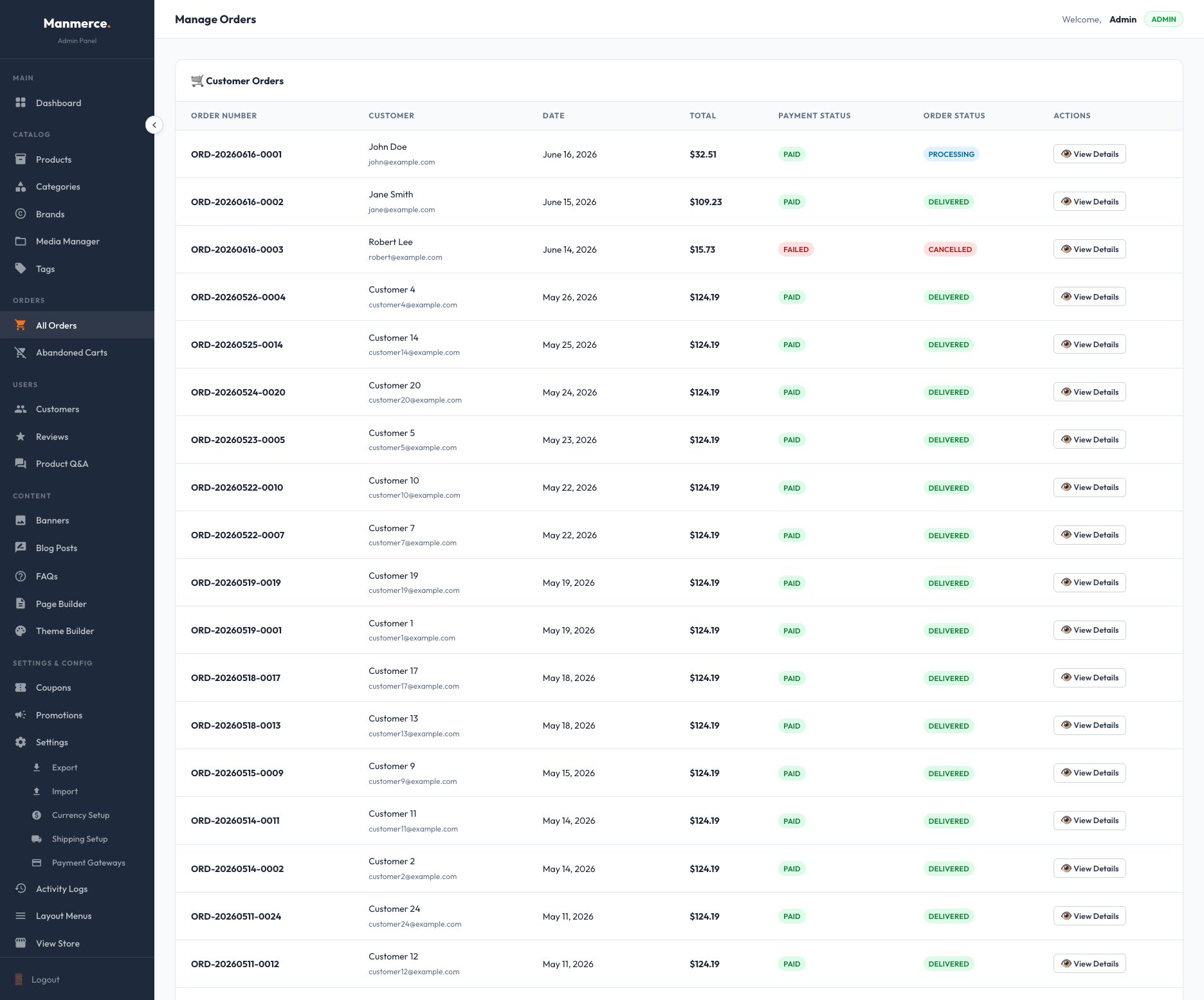Click the Activity Logs history icon
Screen dimensions: 1204x1000
pos(21,888)
